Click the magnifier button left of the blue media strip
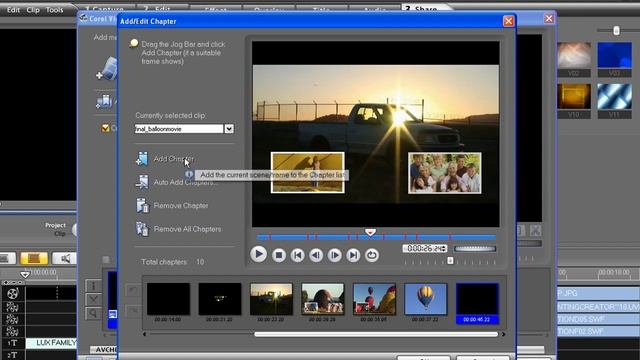 point(93,313)
